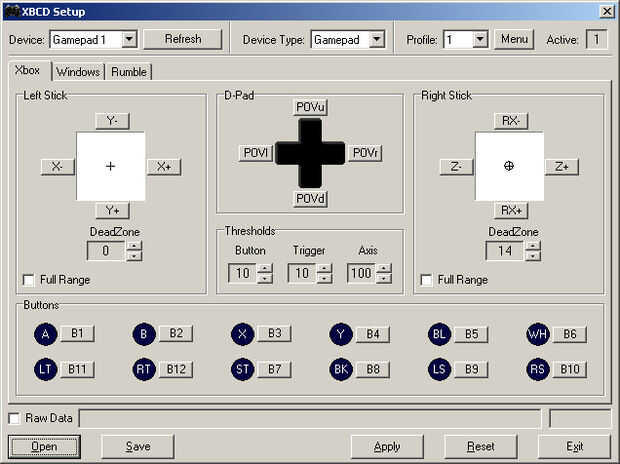
Task: Switch to the Rumble tab
Action: 129,72
